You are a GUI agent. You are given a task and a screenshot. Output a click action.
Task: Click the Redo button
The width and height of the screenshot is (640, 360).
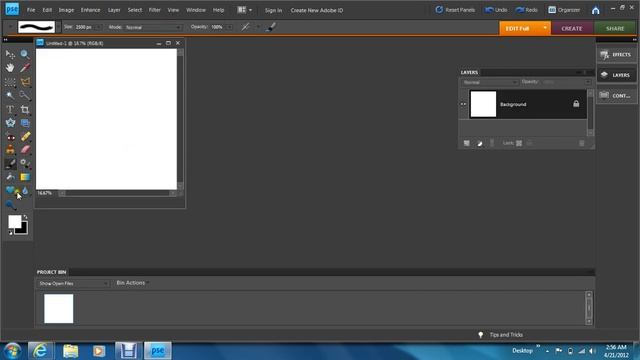(527, 10)
